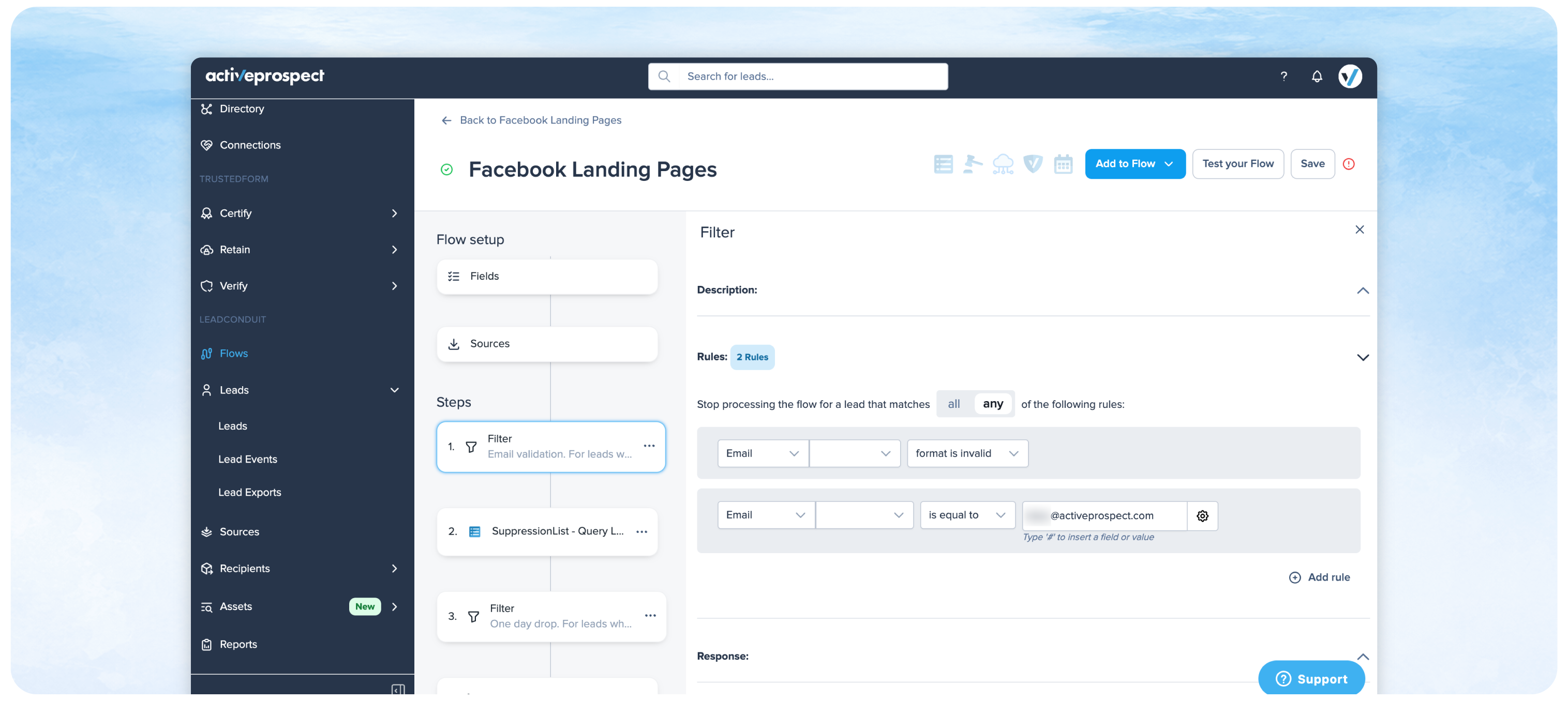Open options menu for step 3 Filter

pos(650,615)
